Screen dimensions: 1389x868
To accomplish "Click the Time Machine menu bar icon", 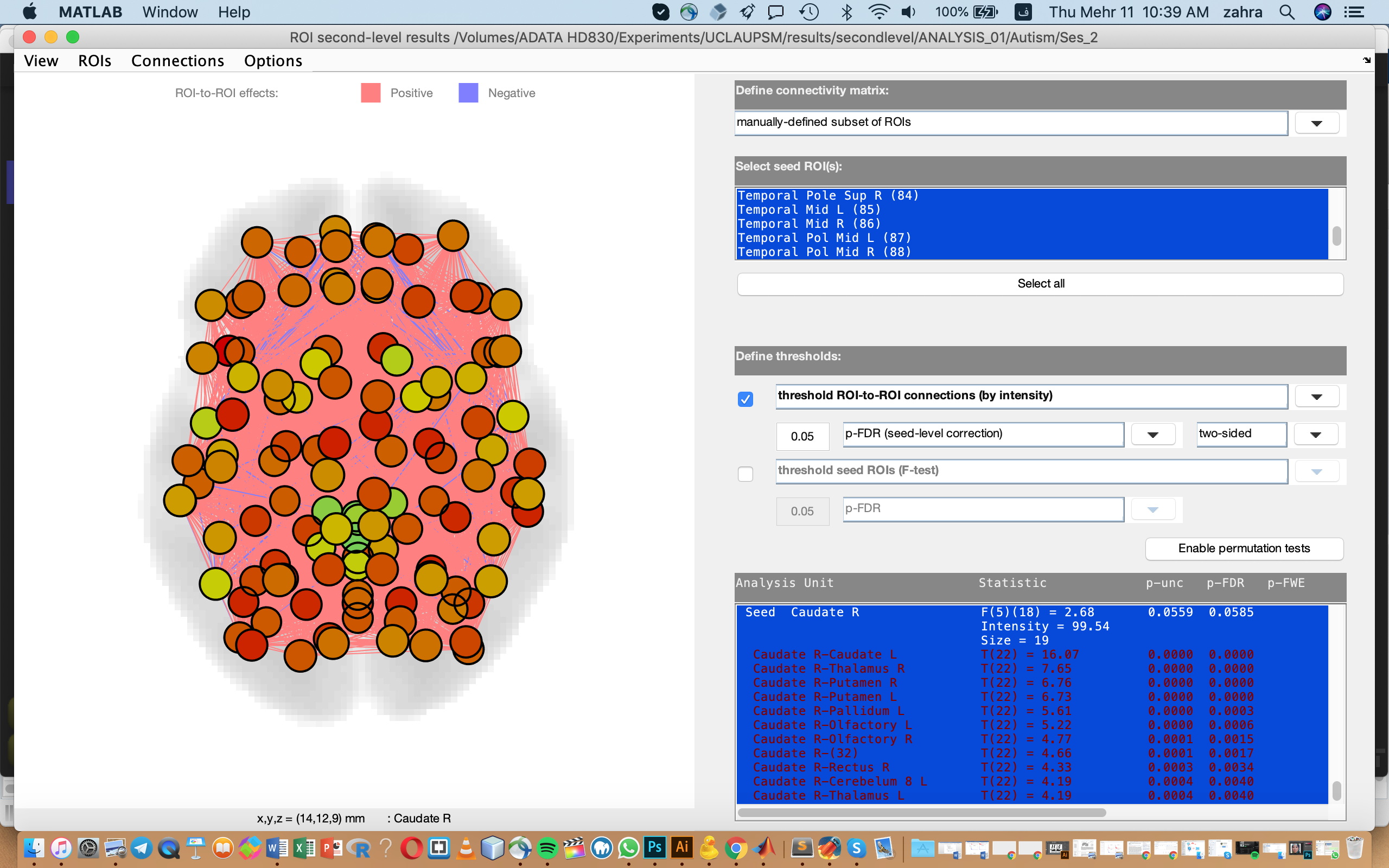I will coord(809,12).
